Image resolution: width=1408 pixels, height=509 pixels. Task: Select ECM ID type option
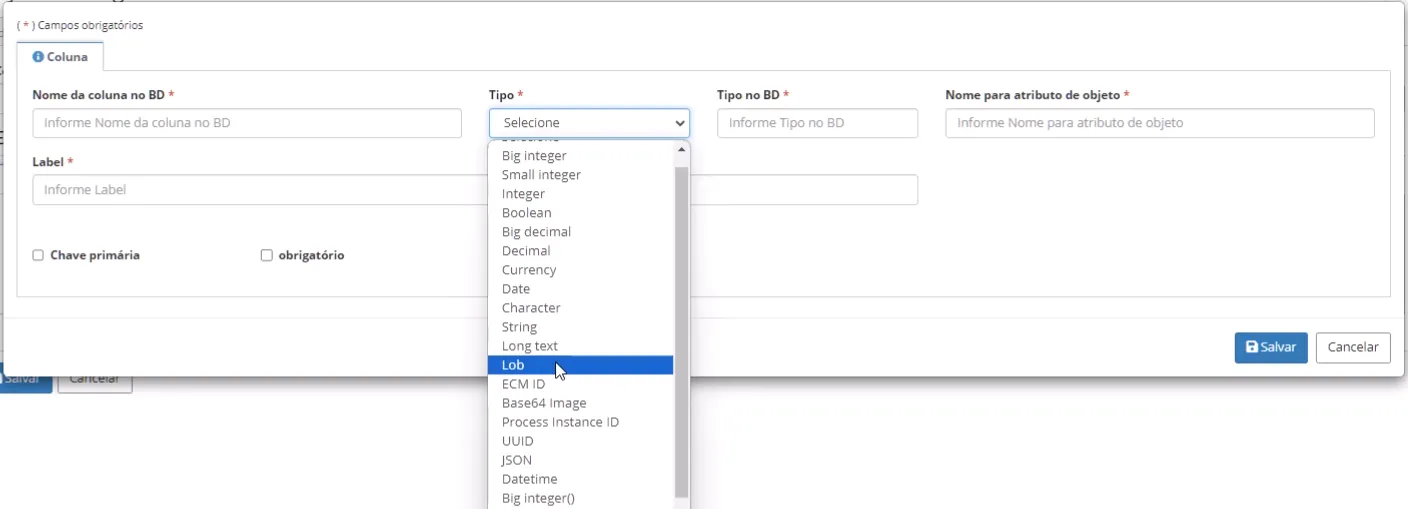click(x=580, y=384)
